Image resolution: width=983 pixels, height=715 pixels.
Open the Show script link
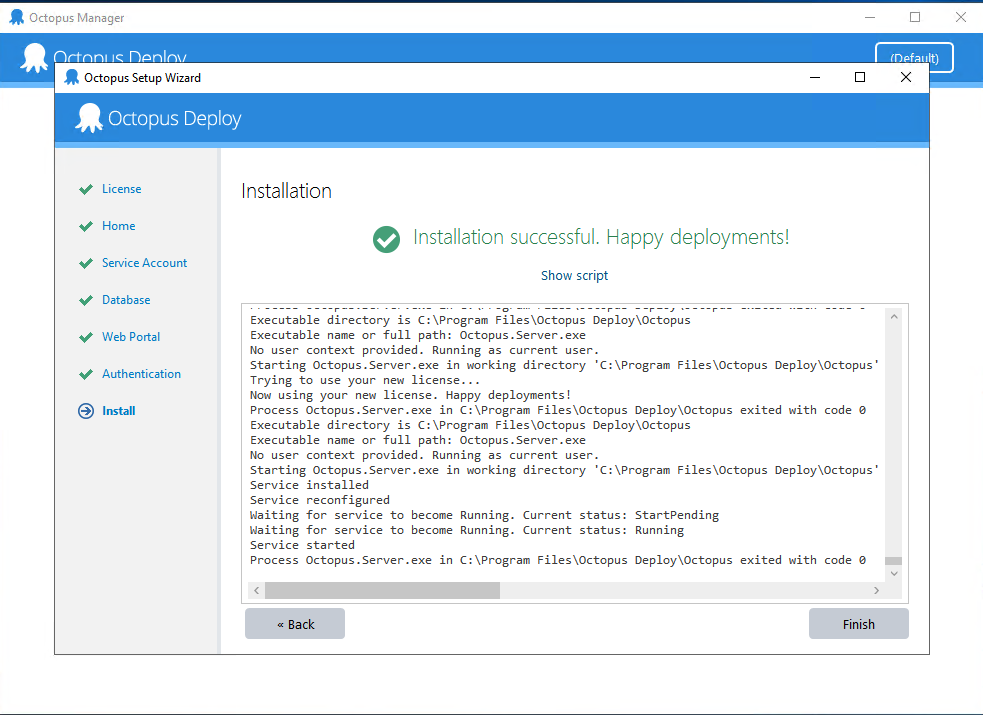(574, 275)
